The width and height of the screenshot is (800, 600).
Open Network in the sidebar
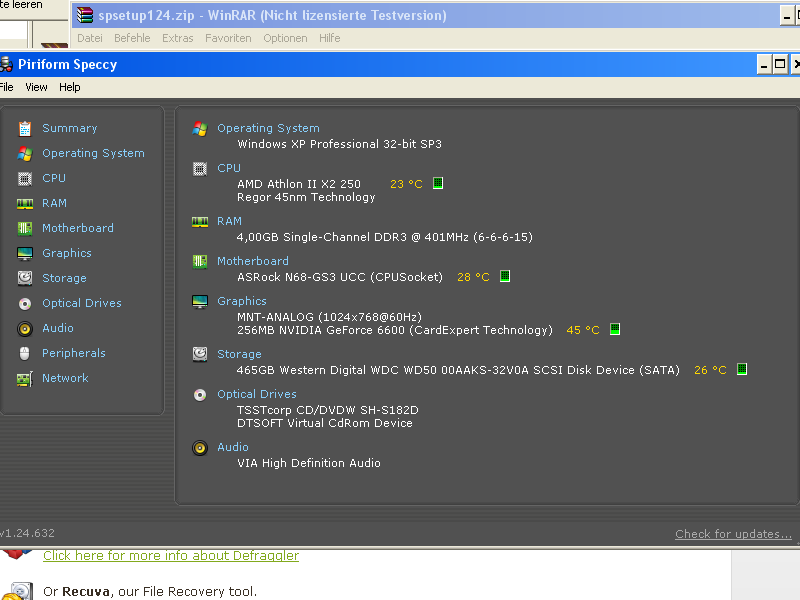[x=65, y=378]
